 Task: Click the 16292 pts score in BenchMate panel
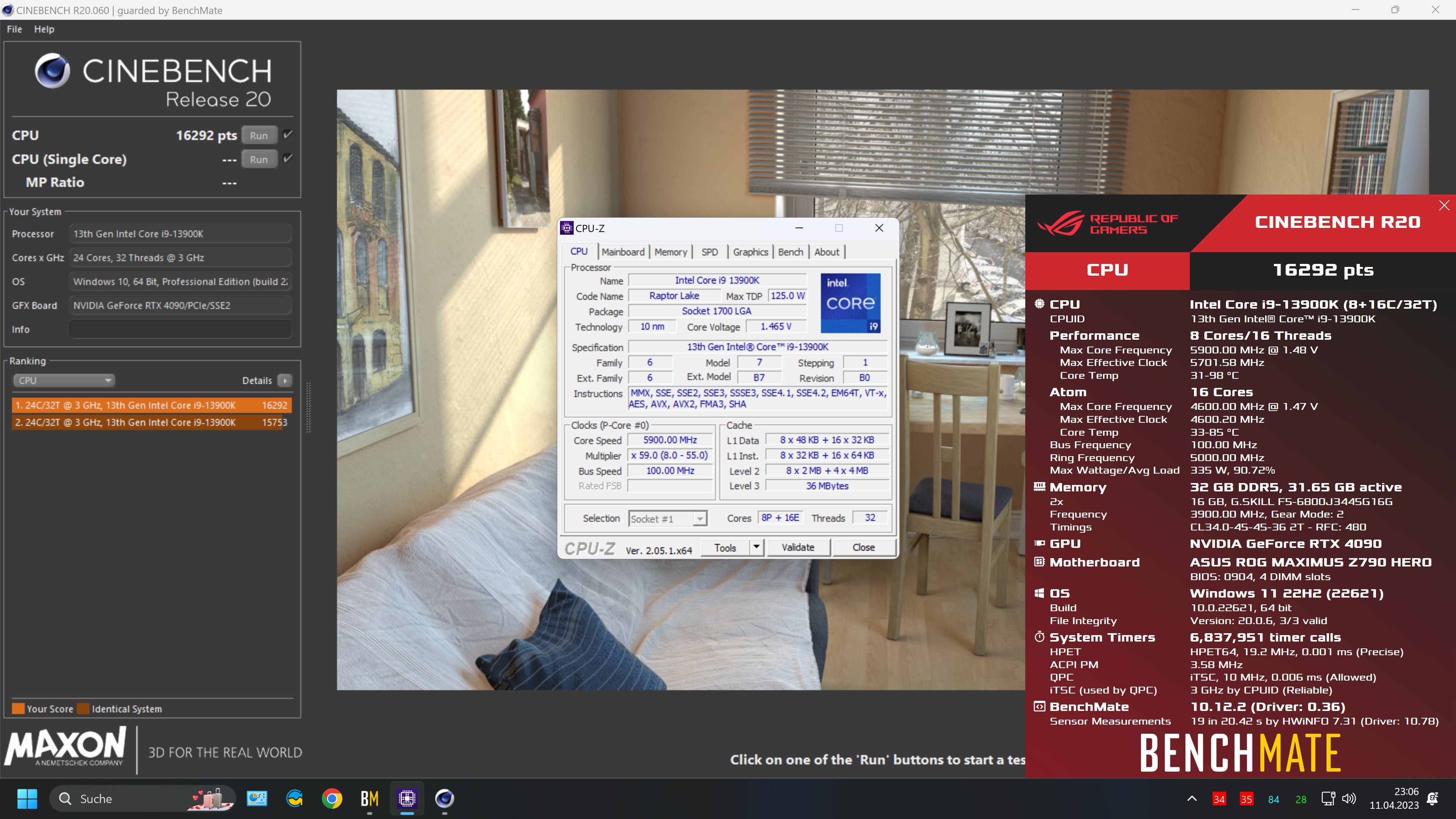[1323, 270]
